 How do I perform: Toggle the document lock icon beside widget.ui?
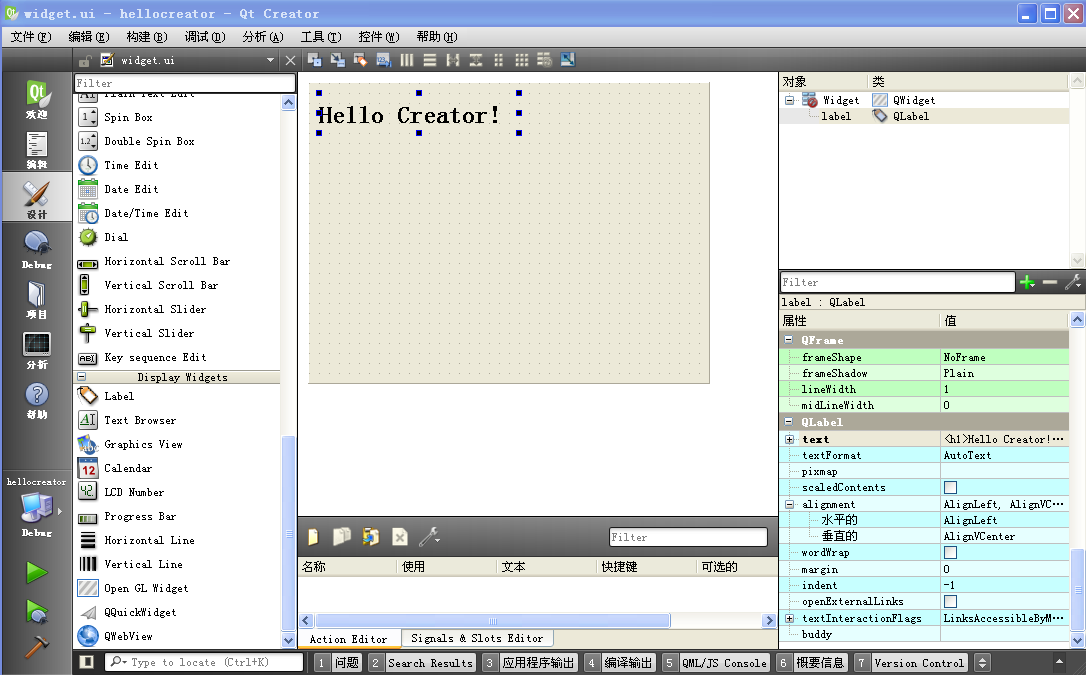[85, 61]
